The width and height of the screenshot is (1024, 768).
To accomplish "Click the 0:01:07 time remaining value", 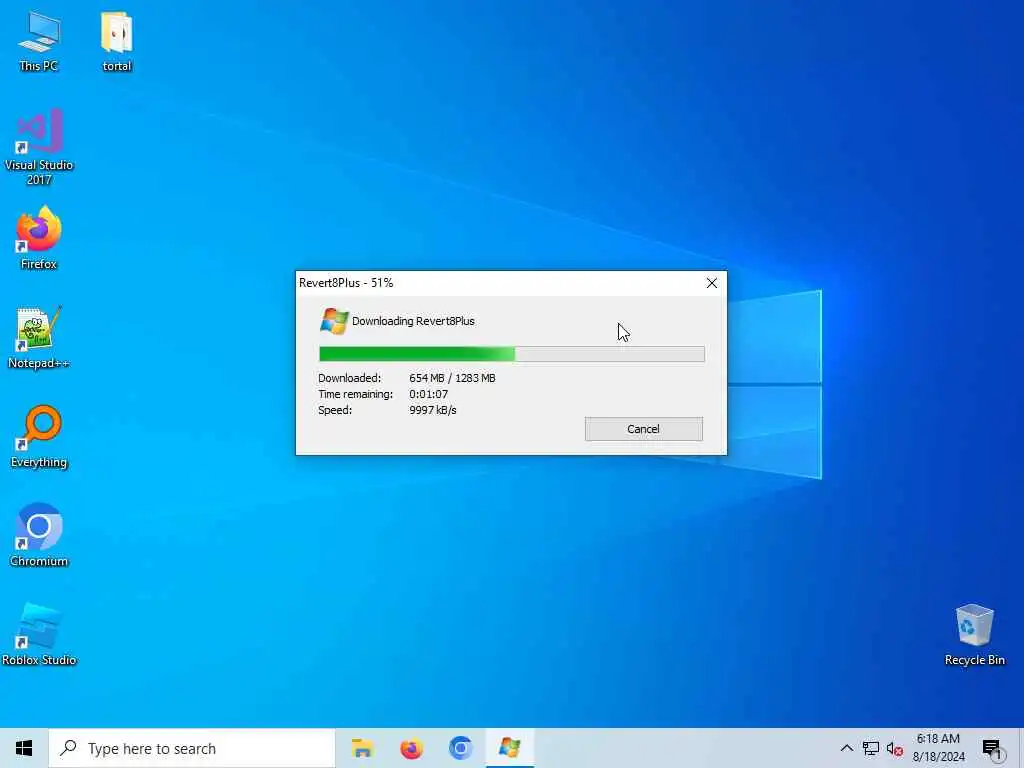I will 428,394.
